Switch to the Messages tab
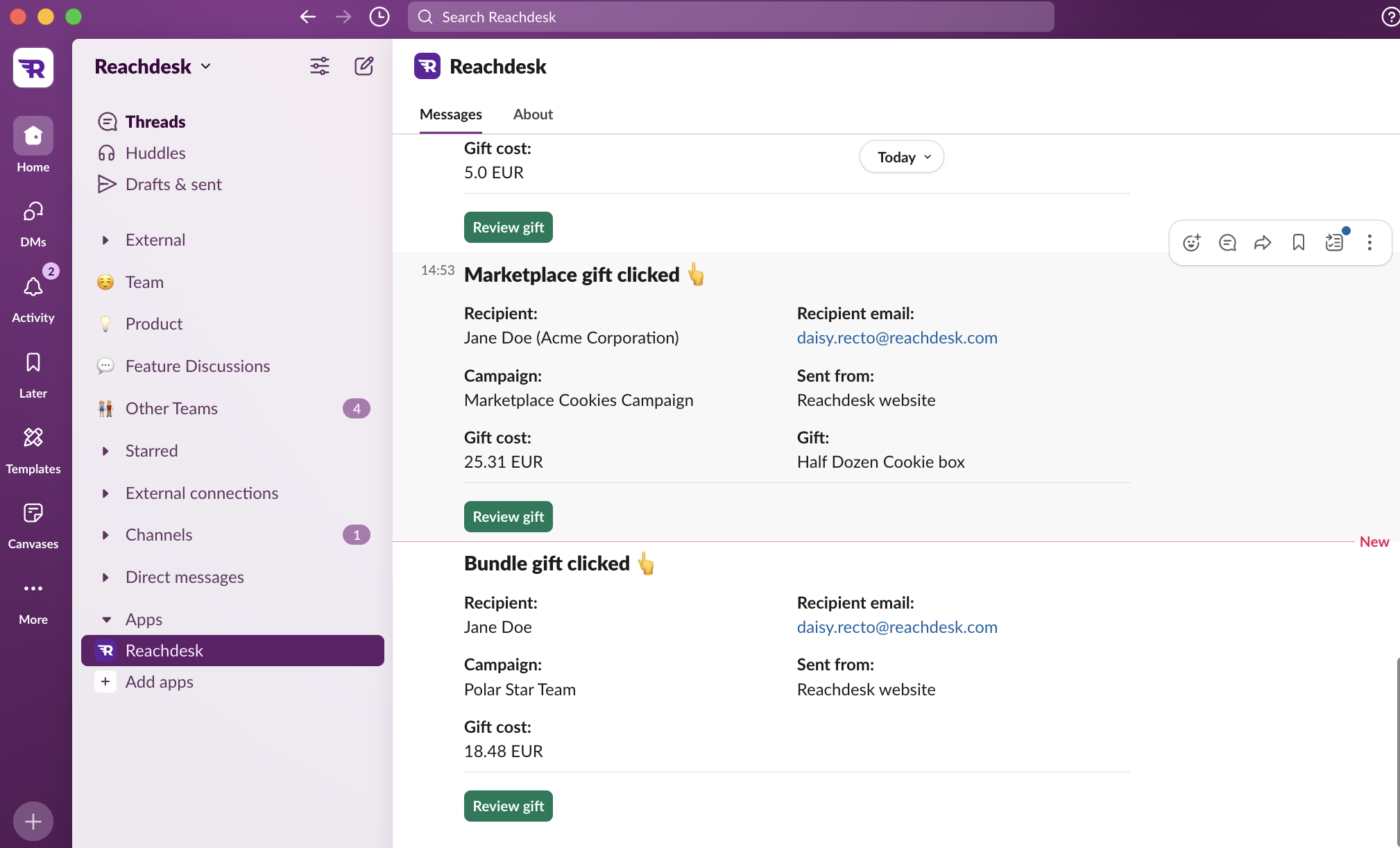 (451, 115)
